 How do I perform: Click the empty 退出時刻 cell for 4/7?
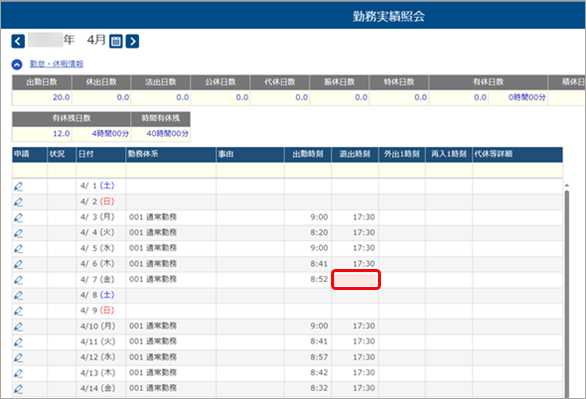click(x=356, y=279)
